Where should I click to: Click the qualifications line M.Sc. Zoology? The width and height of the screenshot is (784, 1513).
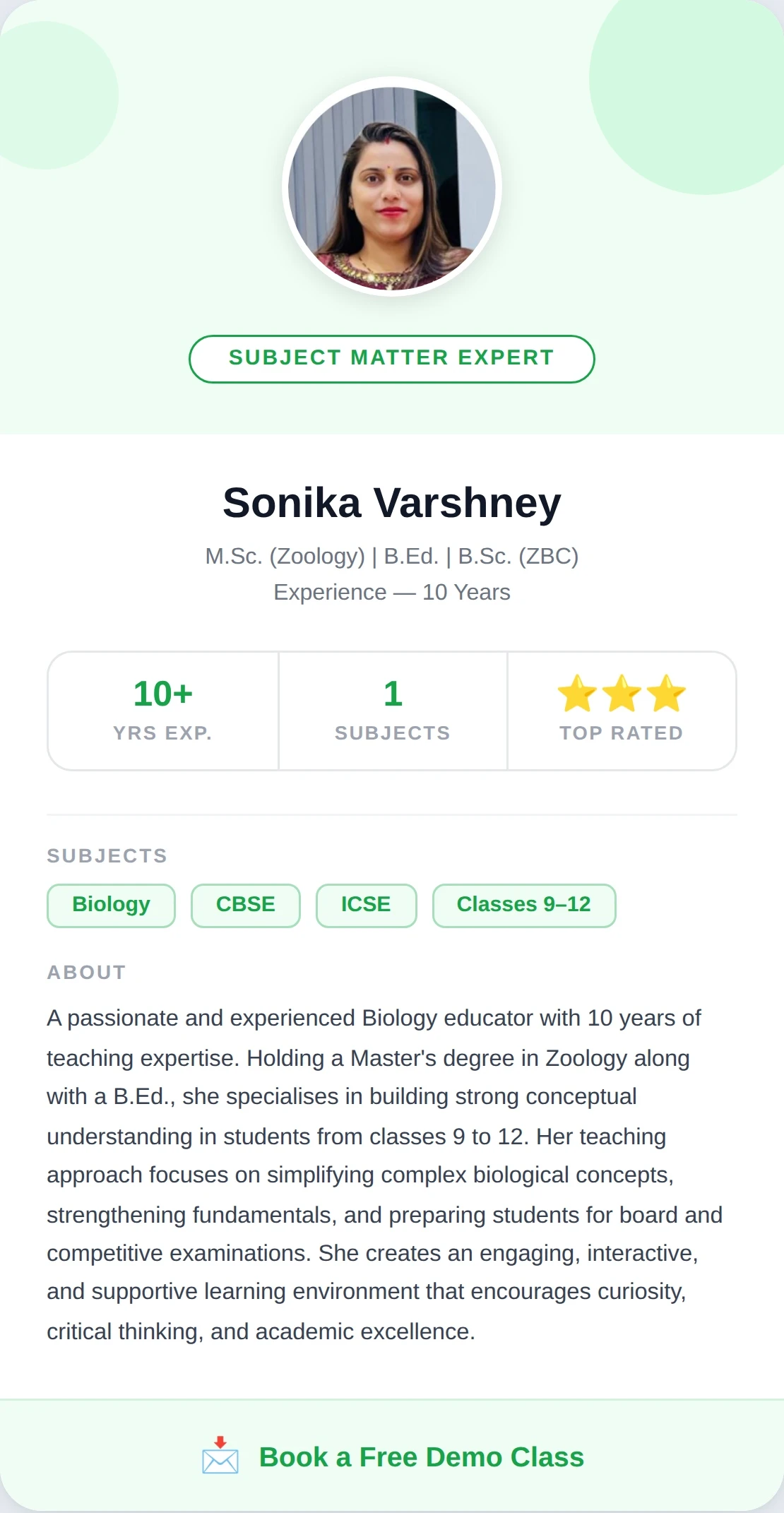[x=392, y=557]
